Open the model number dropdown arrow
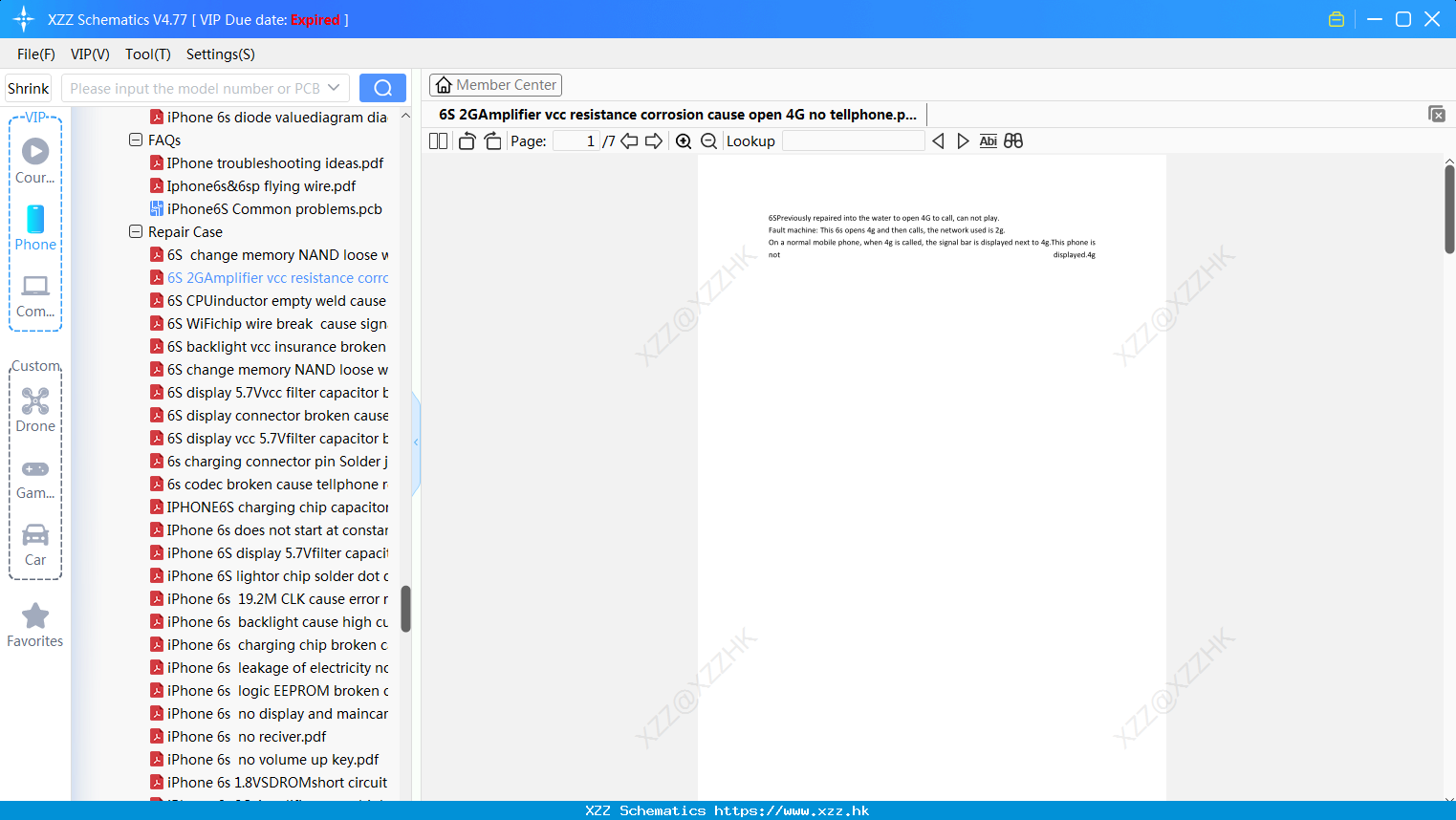Screen dimensions: 1456x820 (334, 88)
